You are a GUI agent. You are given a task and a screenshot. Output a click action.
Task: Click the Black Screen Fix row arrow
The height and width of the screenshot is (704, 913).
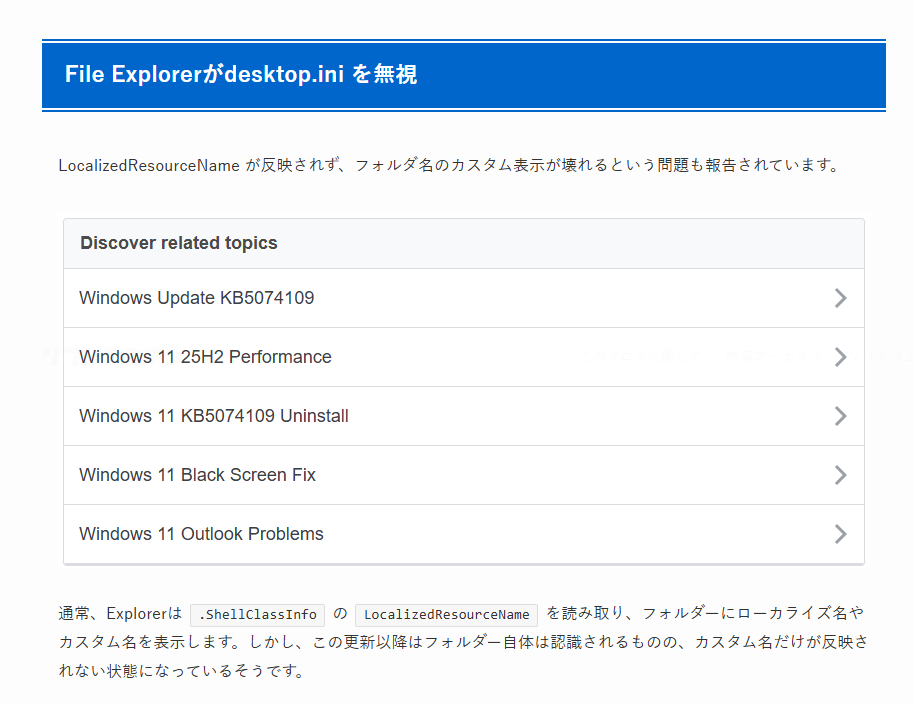pos(840,475)
